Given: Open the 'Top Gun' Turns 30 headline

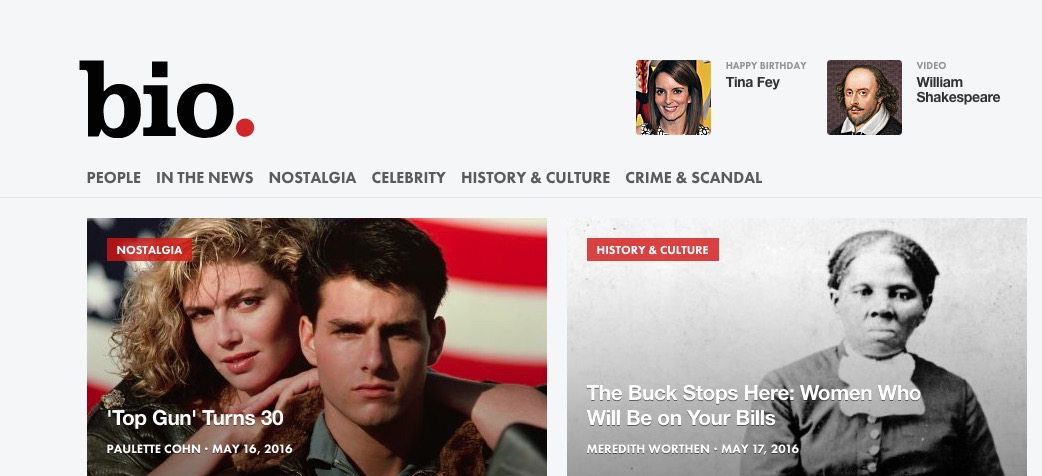Looking at the screenshot, I should click(195, 418).
